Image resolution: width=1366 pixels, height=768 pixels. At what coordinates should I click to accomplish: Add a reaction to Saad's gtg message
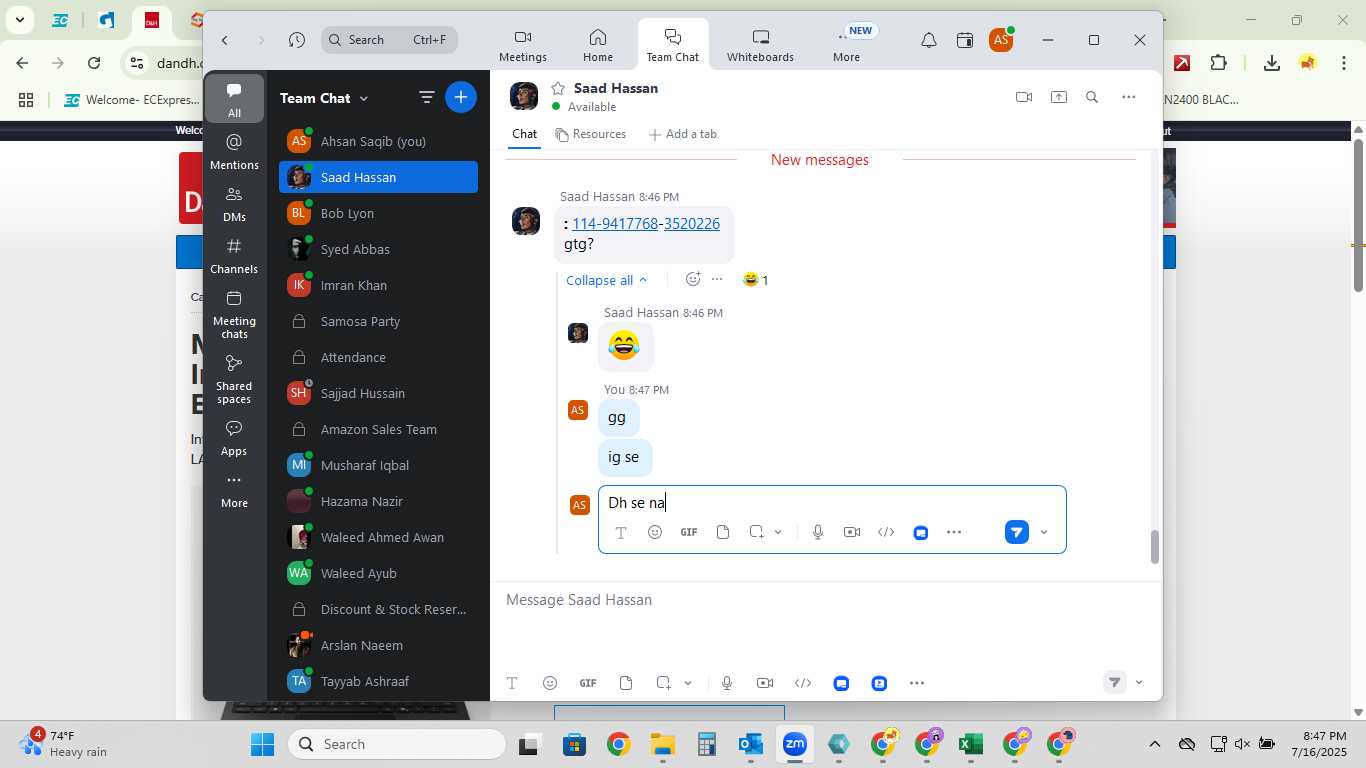(x=692, y=279)
